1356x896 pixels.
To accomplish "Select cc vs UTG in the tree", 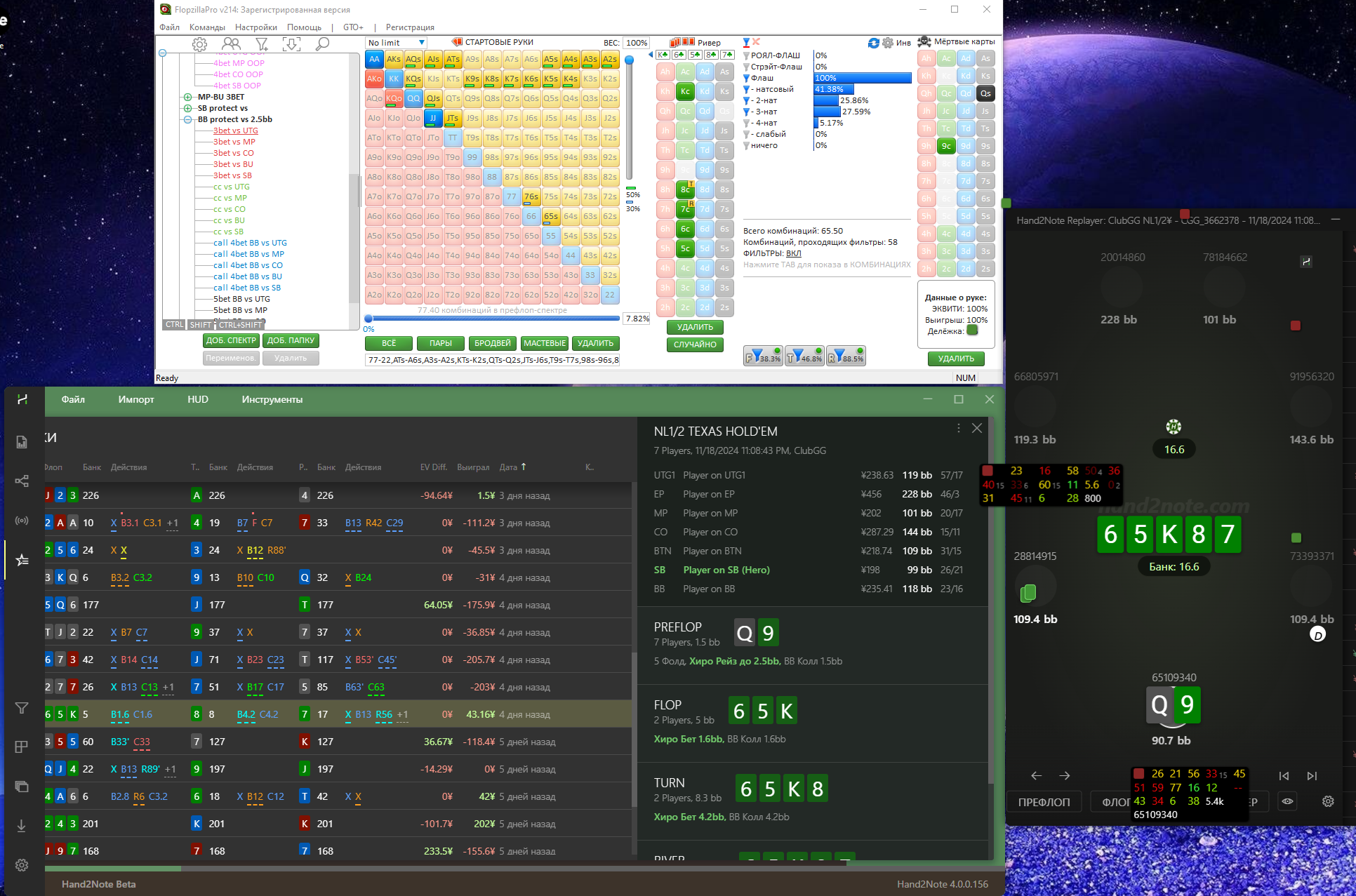I will click(x=232, y=187).
